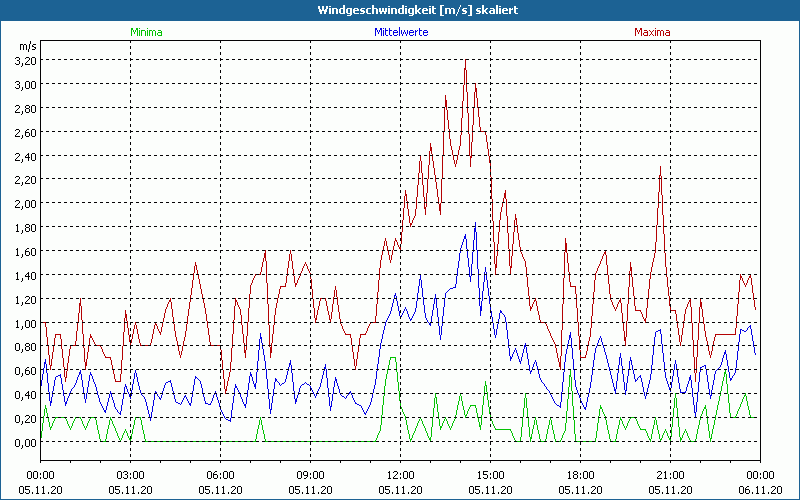
Task: Click the 0,00 y-axis value
Action: (x=26, y=443)
